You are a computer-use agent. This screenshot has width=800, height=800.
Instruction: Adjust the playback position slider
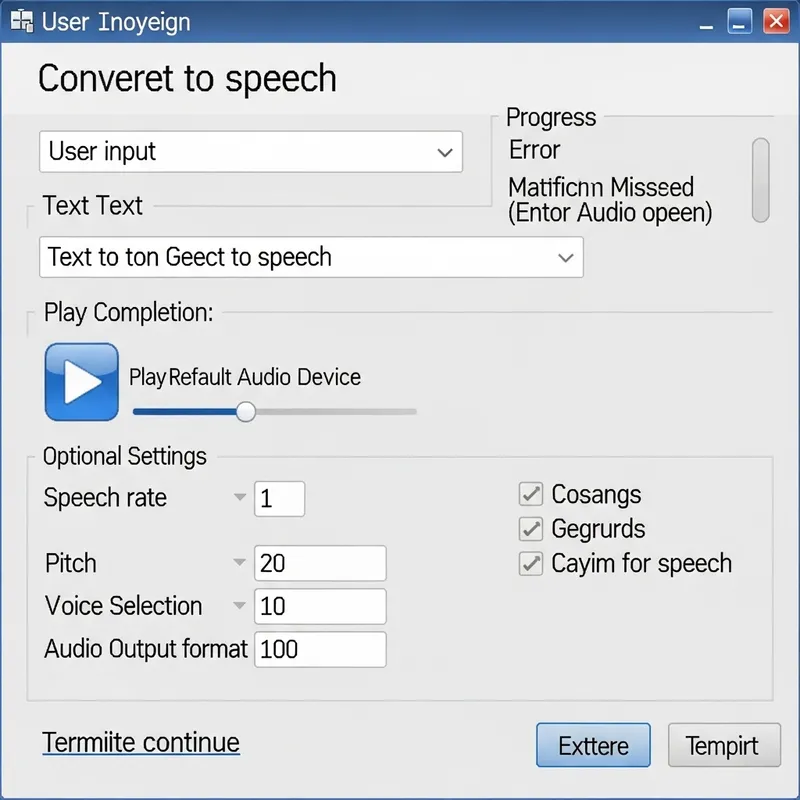tap(246, 411)
